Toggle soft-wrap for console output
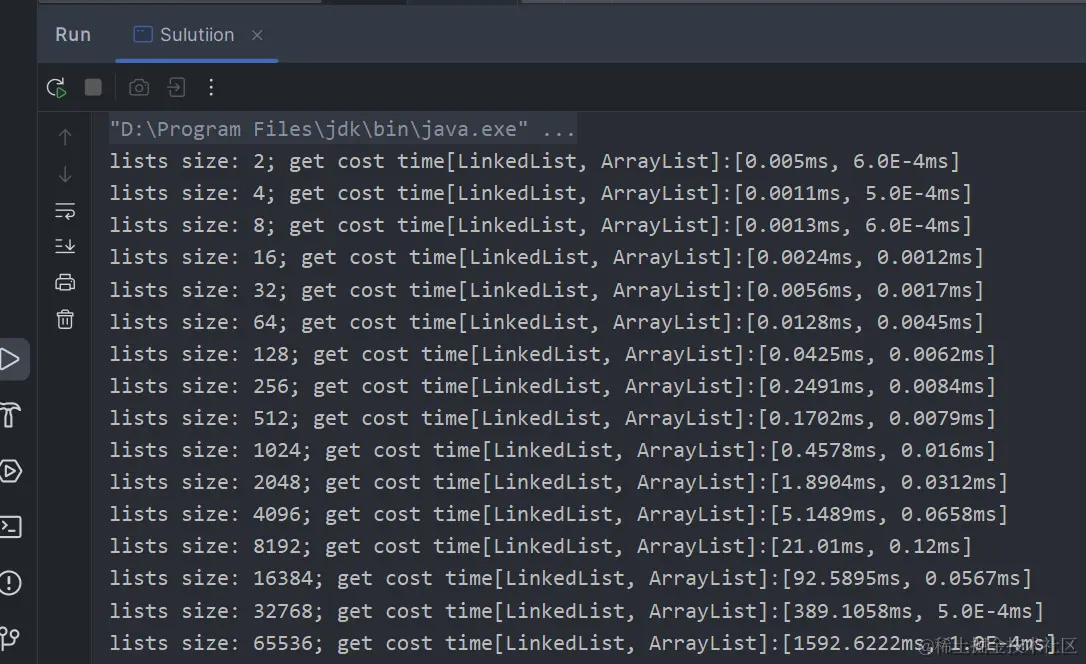1086x664 pixels. pos(65,210)
